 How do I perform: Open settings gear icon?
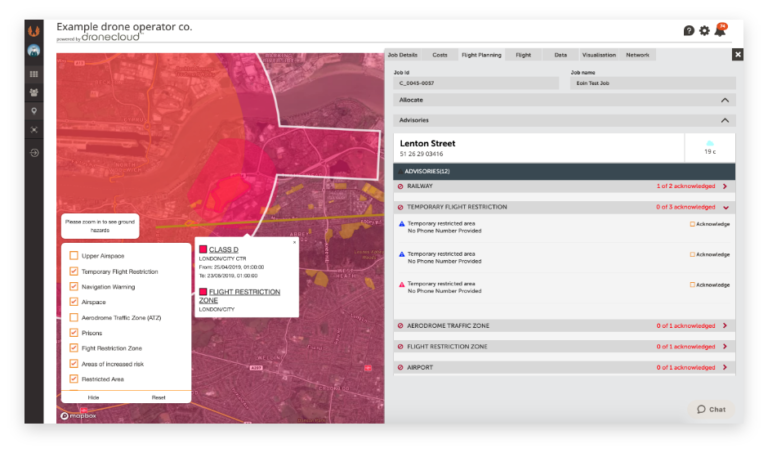(x=704, y=30)
